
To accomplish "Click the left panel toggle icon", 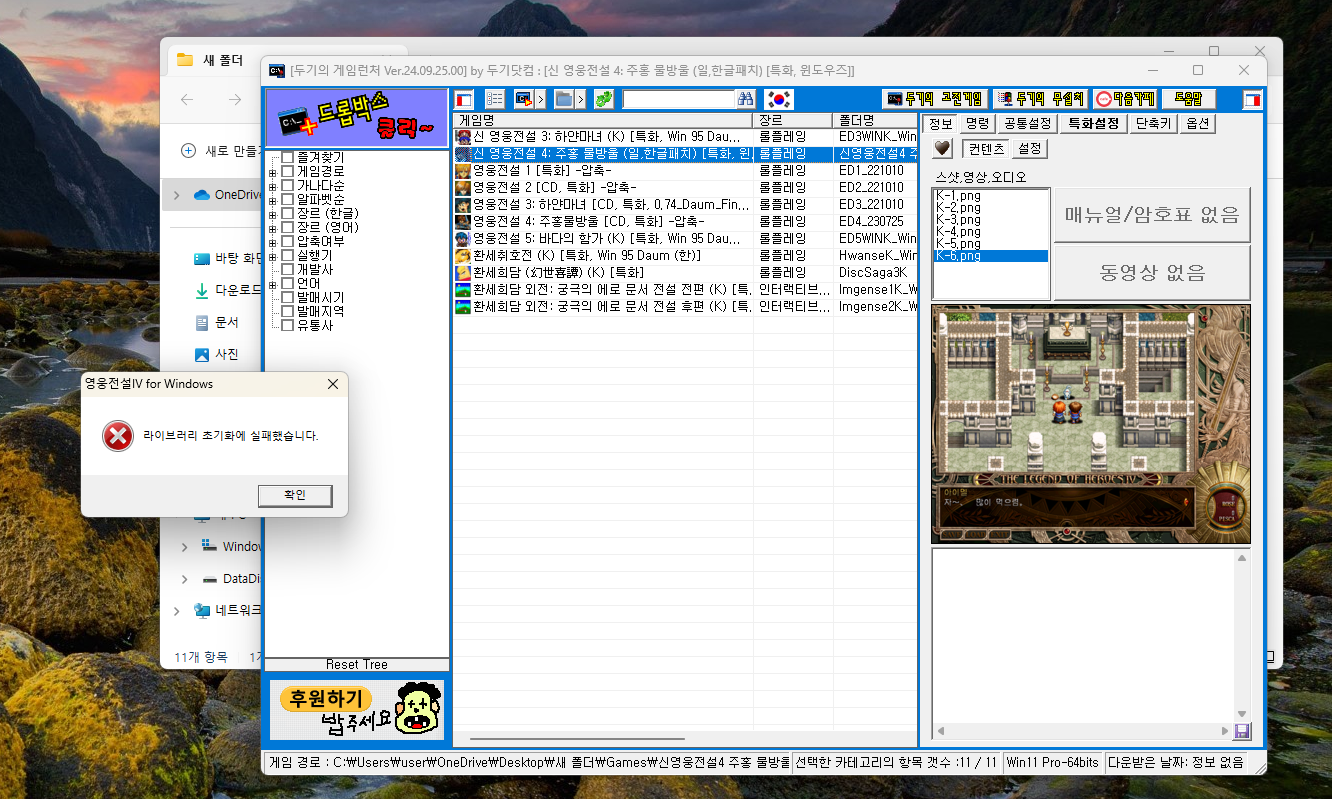I will (464, 99).
